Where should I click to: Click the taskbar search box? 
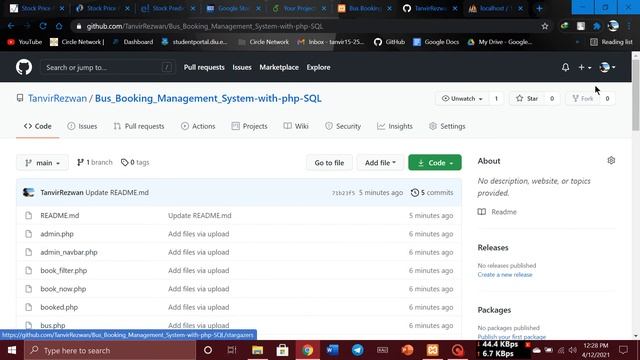[110, 350]
